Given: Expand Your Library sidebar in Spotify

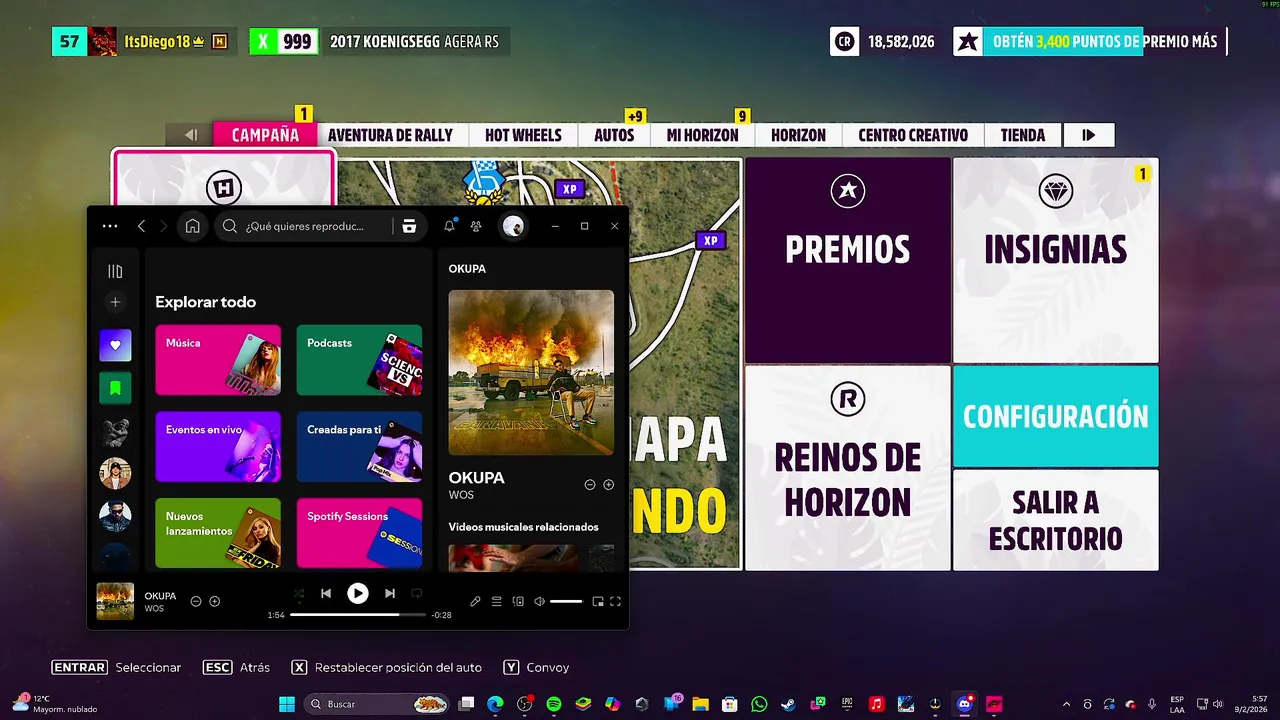Looking at the screenshot, I should 115,271.
